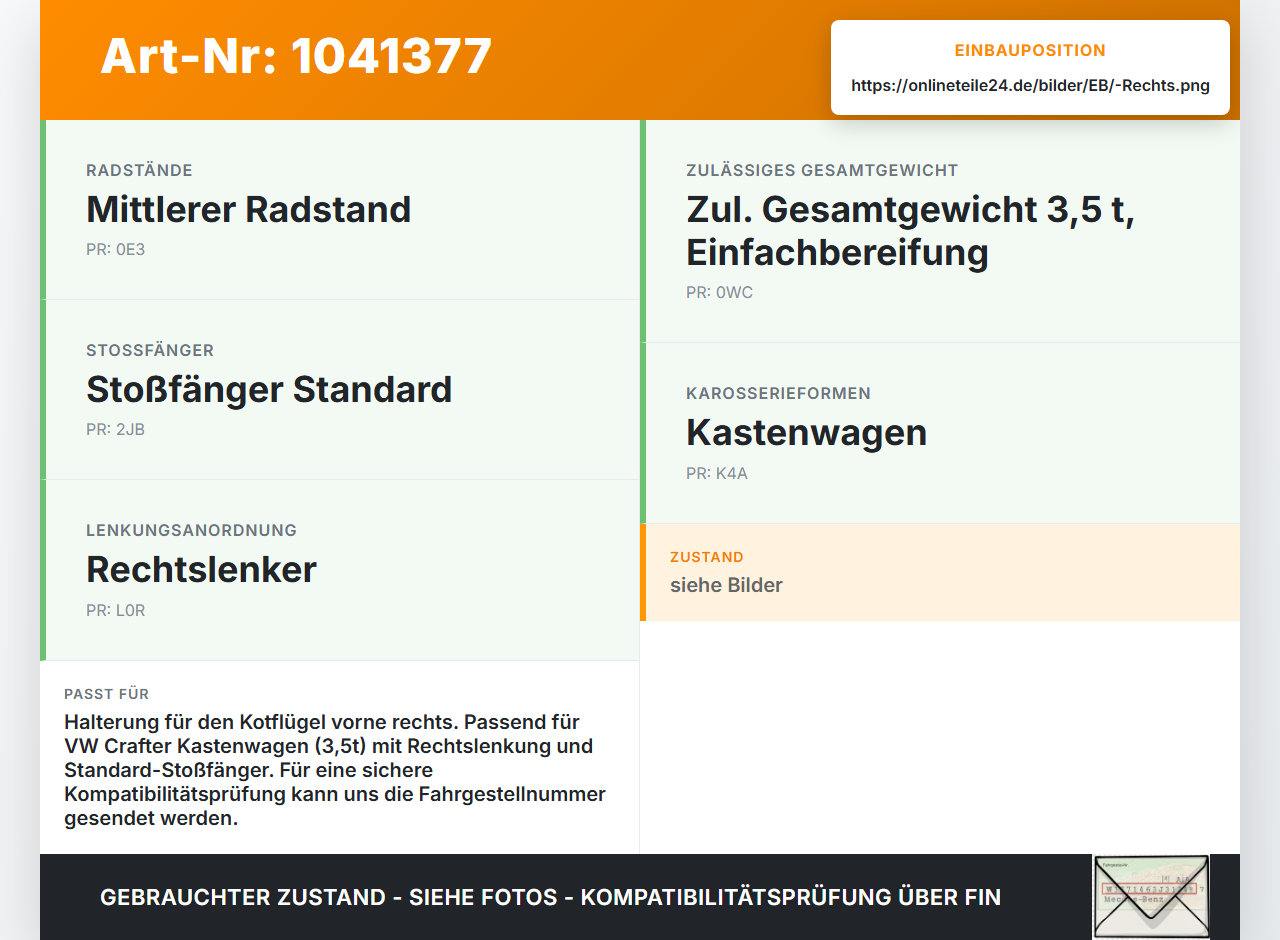Viewport: 1280px width, 940px height.
Task: Click the STOSSFÄNGER label
Action: [x=150, y=350]
